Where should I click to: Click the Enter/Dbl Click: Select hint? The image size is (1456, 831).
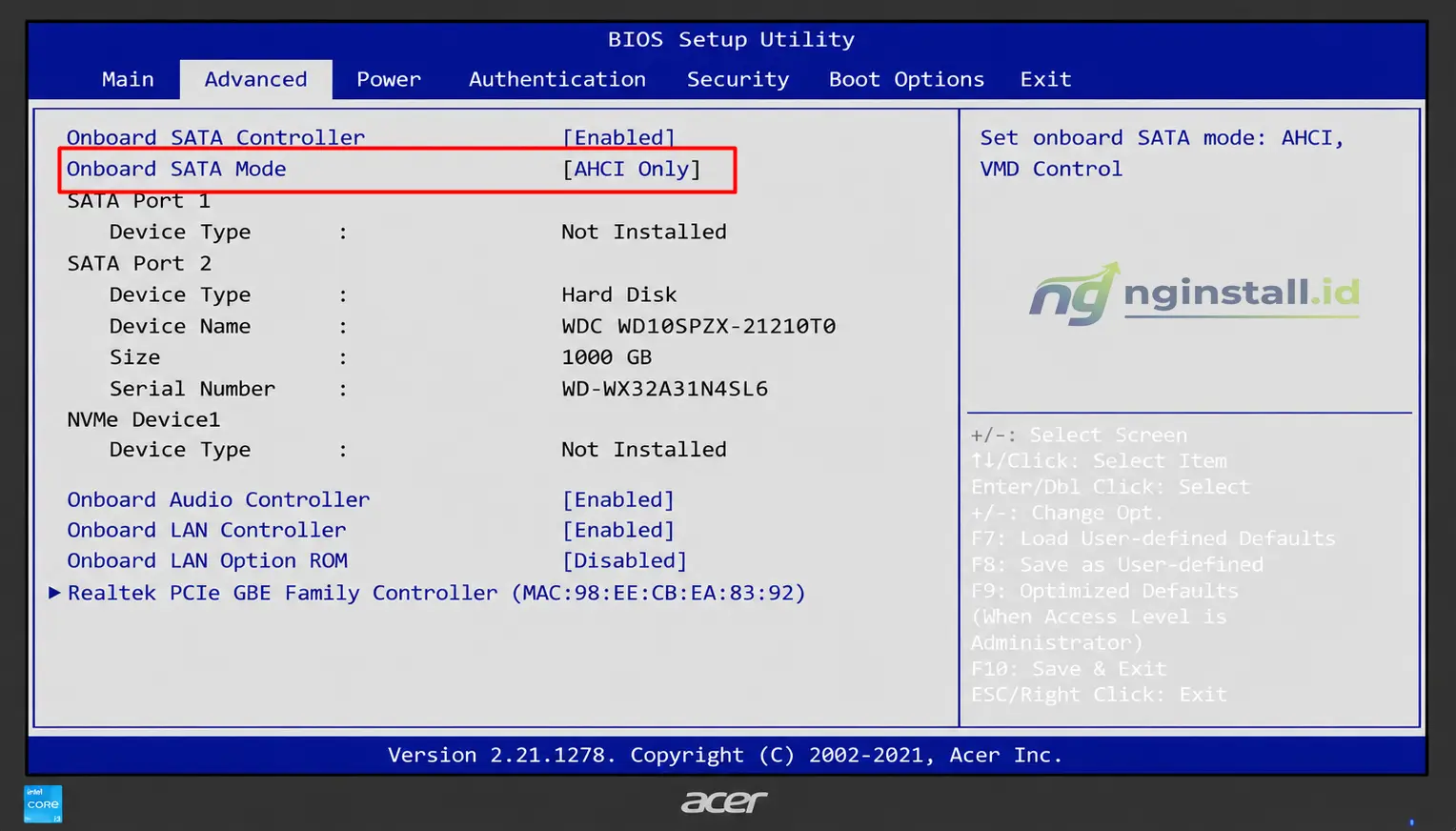click(x=1110, y=487)
